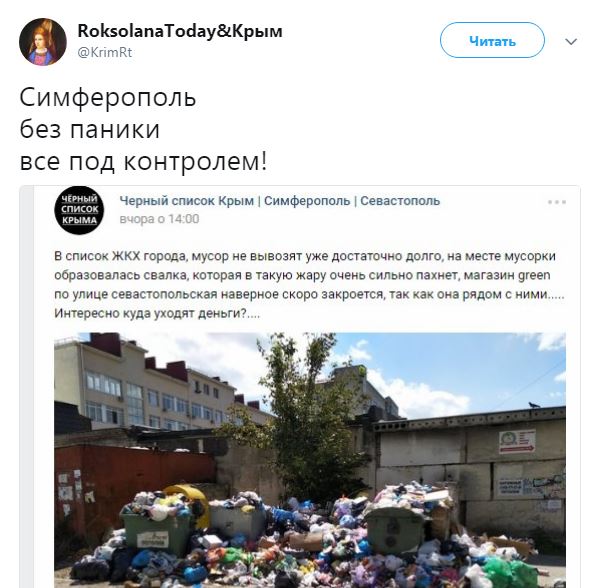Image resolution: width=593 pixels, height=588 pixels.
Task: Click the post line Интересно куда уходят деньги
Action: [157, 313]
